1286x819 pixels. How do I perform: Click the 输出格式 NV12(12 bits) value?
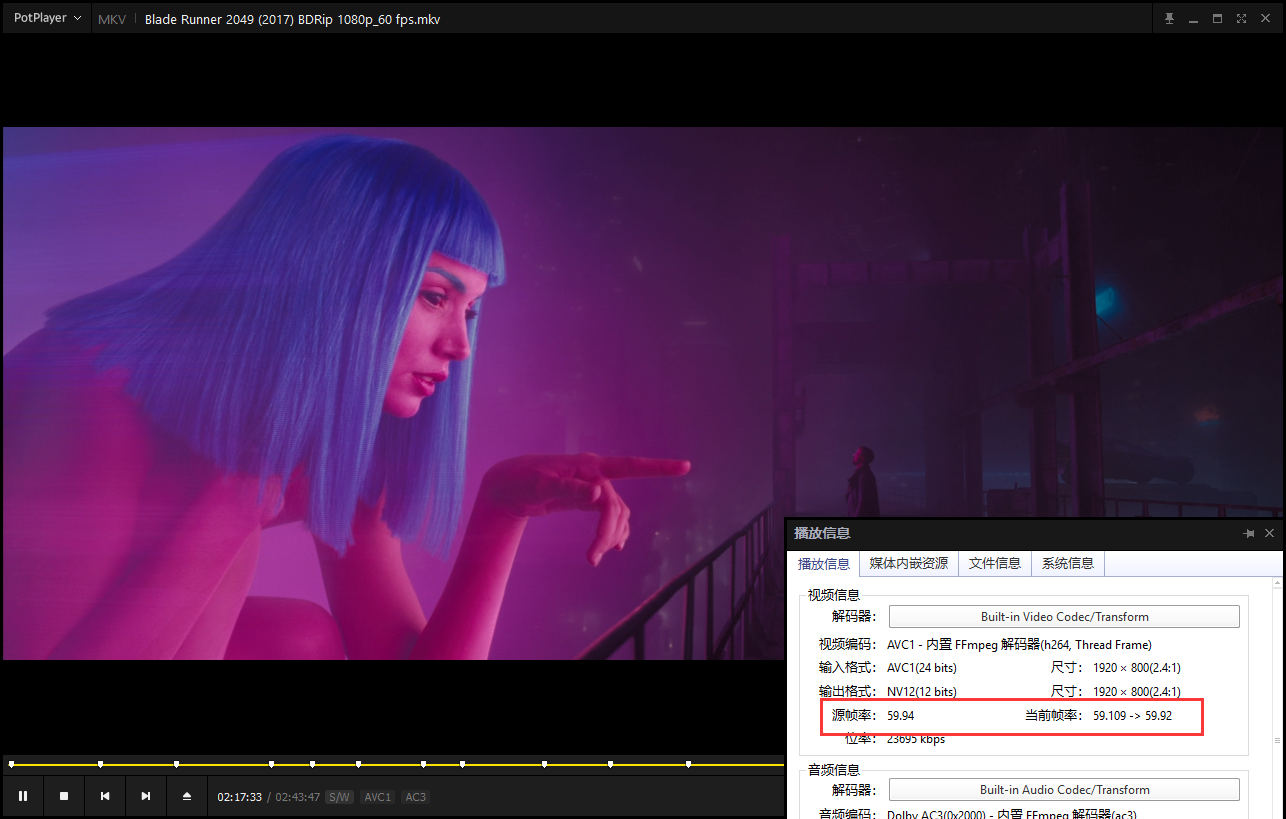[921, 692]
